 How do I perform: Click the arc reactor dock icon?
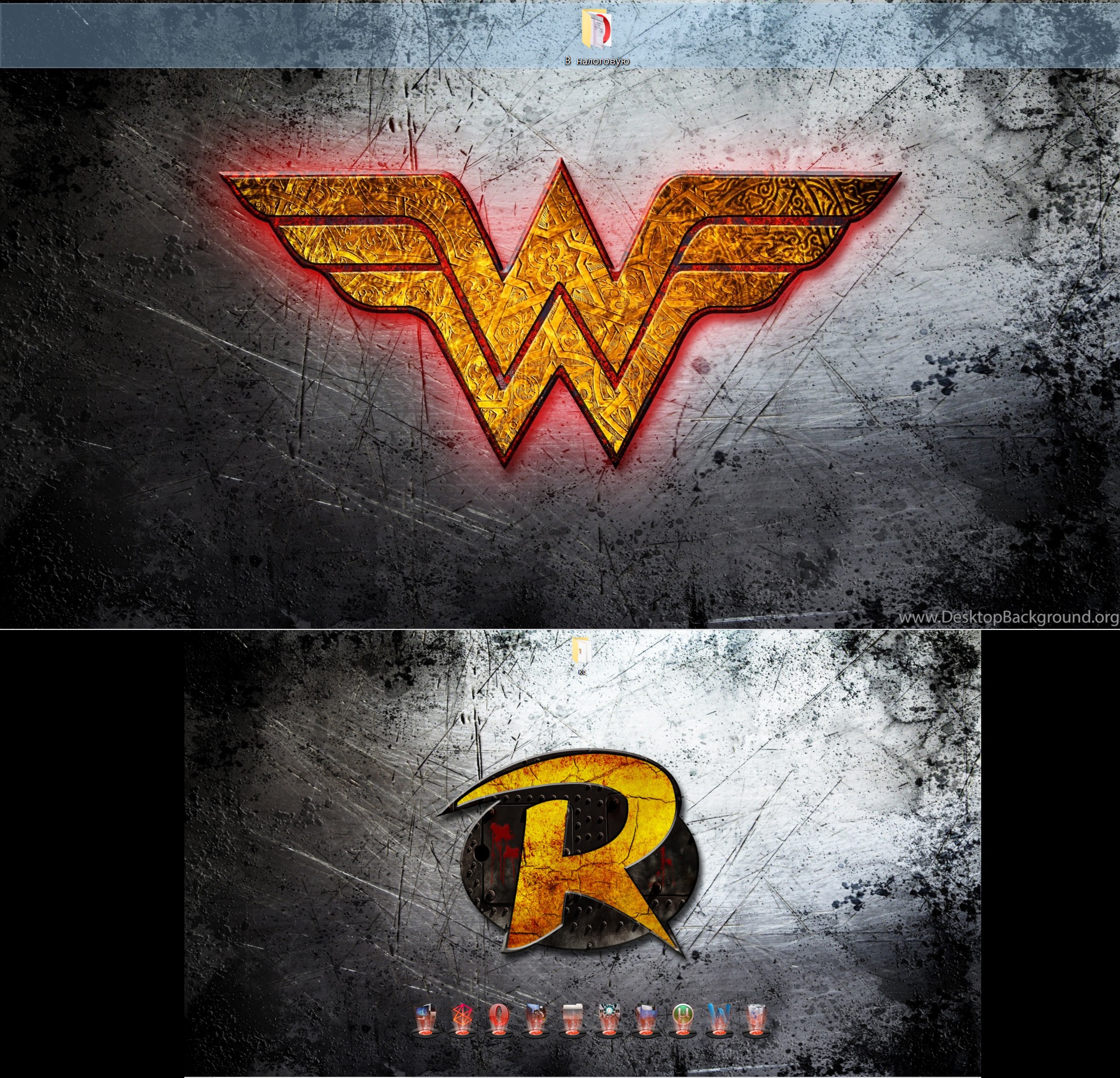click(608, 1020)
